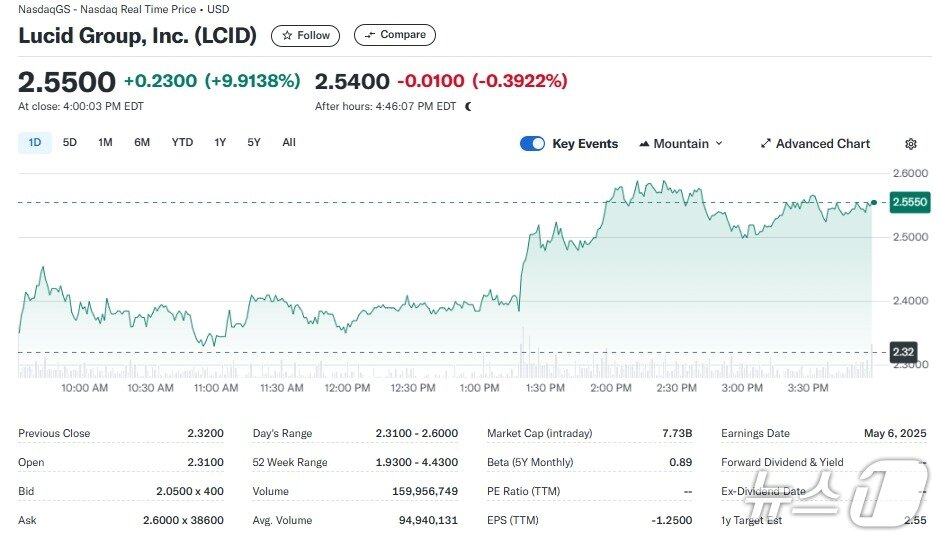Screen dimensions: 942x541
Task: Click the 1:30 PM time axis label
Action: point(545,388)
